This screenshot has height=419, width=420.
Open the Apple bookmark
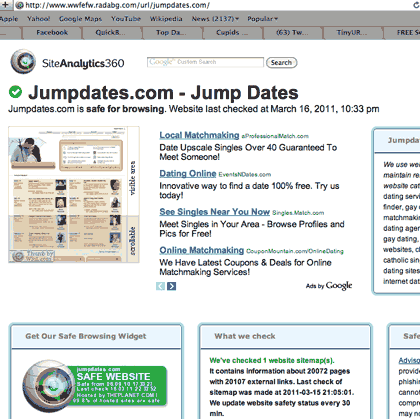(x=9, y=19)
